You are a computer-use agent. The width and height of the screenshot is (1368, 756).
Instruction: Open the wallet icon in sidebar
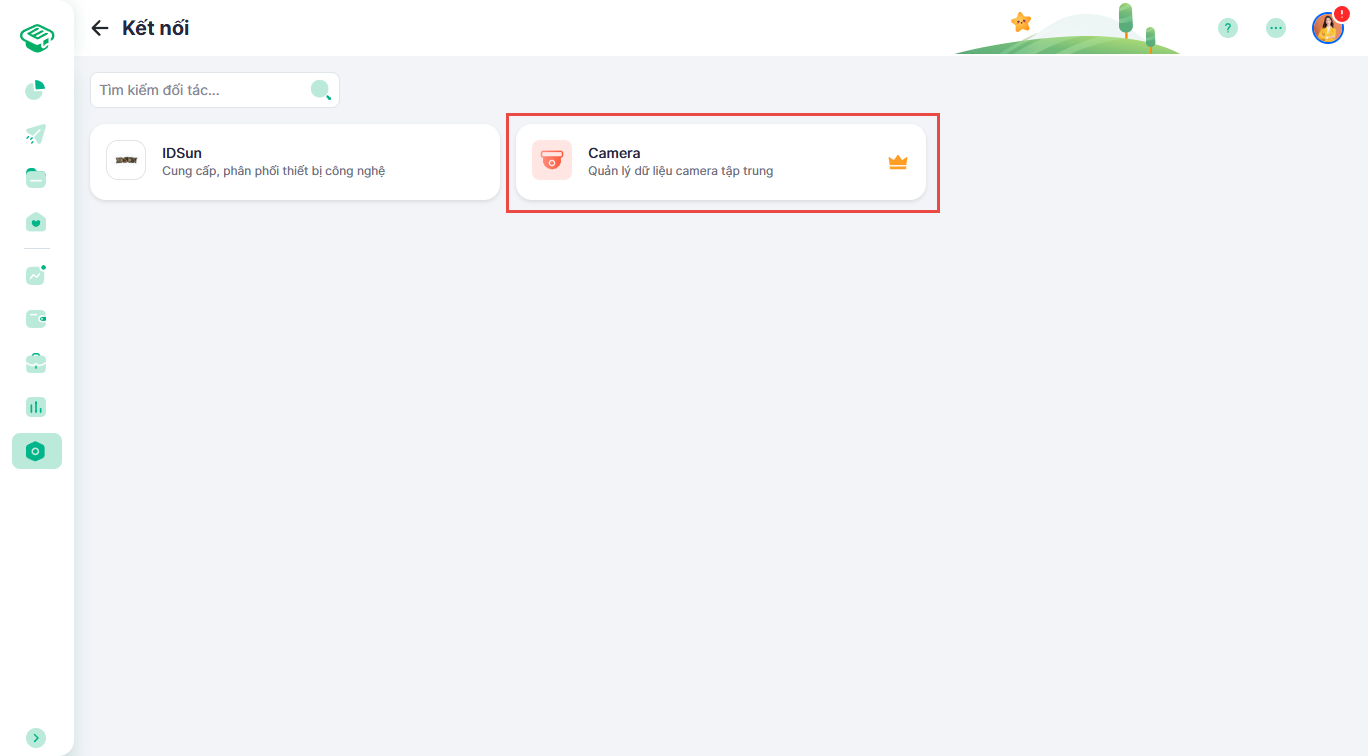[x=36, y=319]
